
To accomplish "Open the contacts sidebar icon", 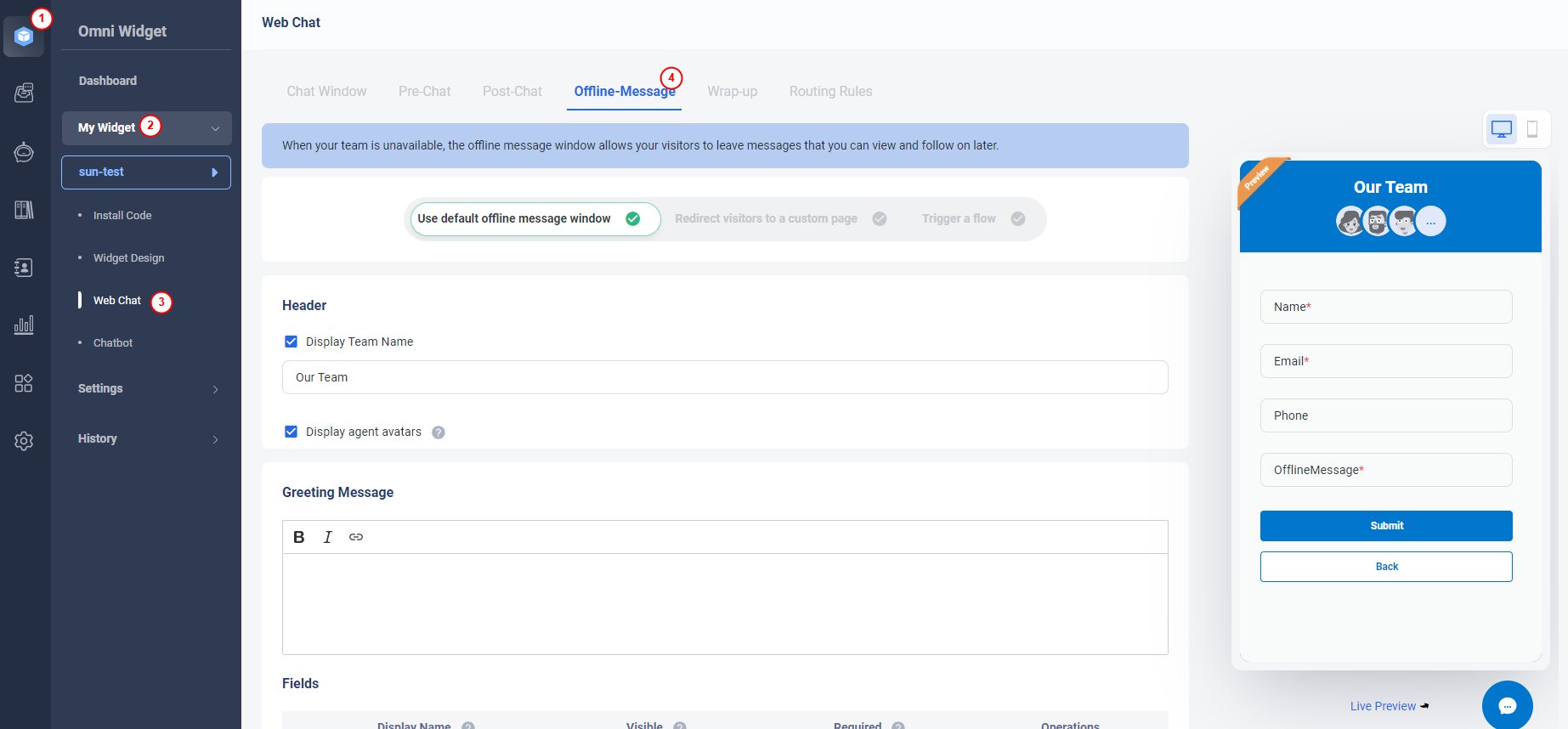I will (x=24, y=268).
